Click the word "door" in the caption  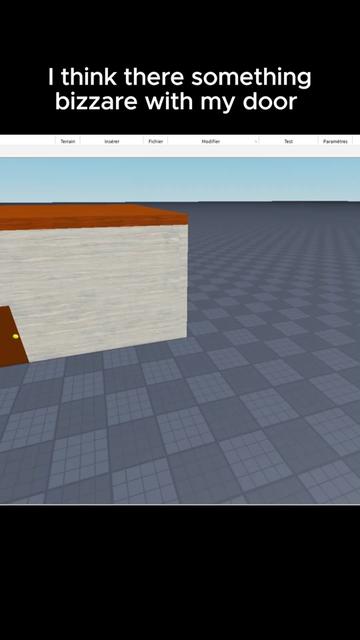point(269,102)
